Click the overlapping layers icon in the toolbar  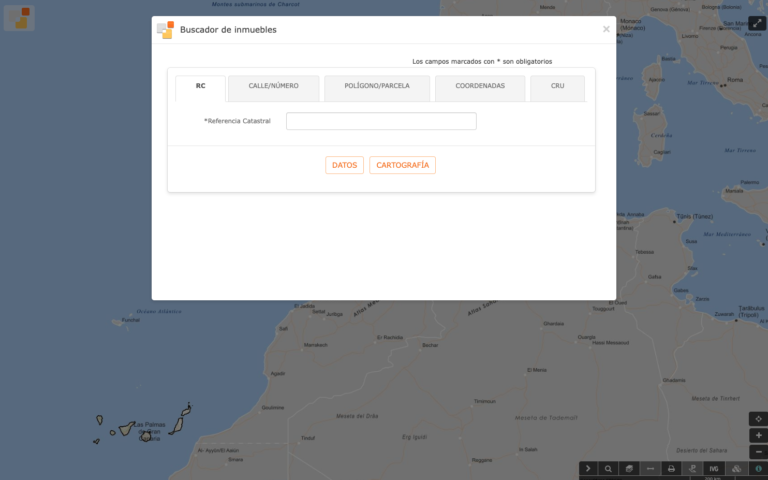[736, 469]
